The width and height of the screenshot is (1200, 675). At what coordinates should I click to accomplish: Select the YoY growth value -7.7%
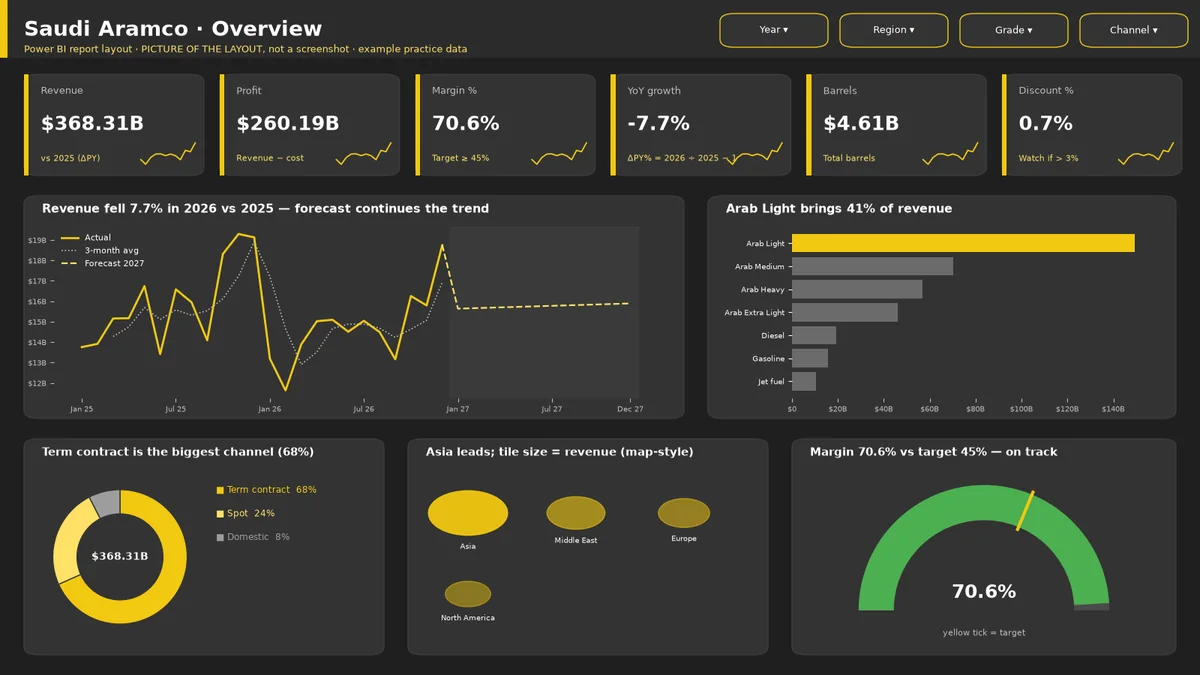[x=659, y=124]
